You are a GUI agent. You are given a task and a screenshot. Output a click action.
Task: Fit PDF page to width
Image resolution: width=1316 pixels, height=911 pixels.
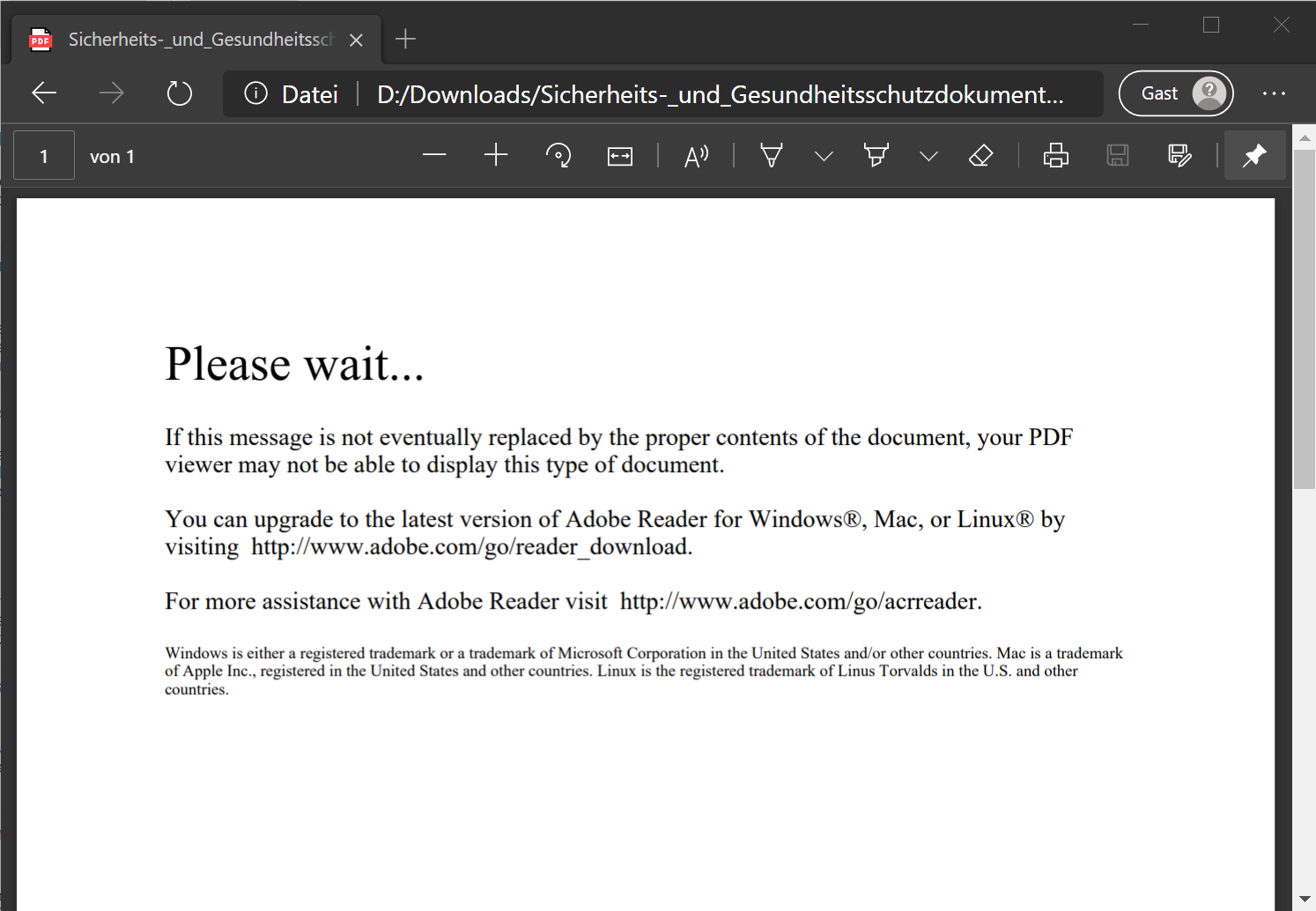620,157
